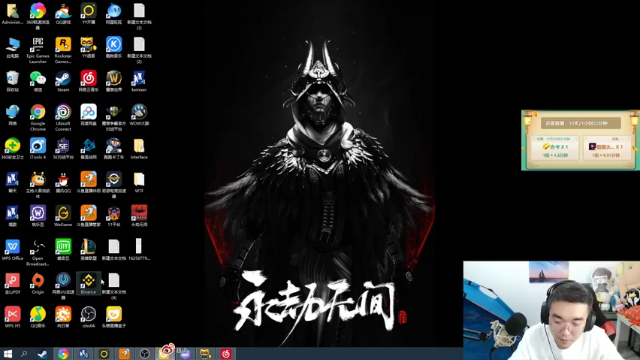Select the Recycle Bin icon

point(12,81)
